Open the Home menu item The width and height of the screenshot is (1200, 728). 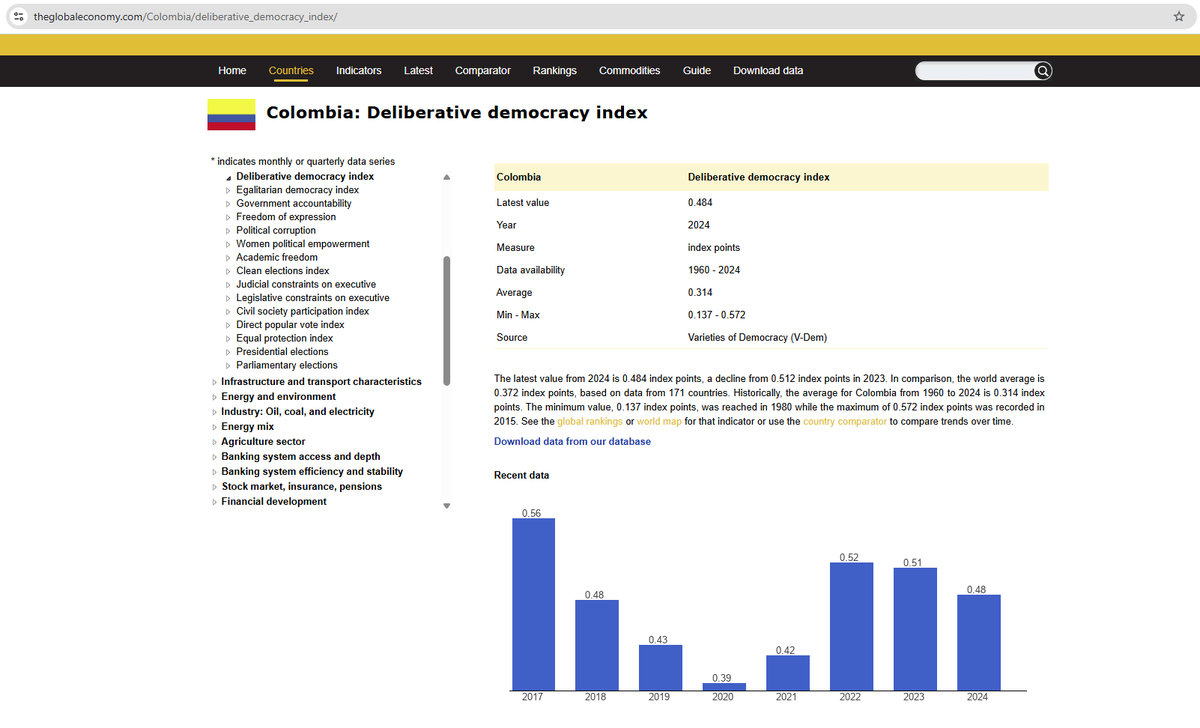coord(232,70)
